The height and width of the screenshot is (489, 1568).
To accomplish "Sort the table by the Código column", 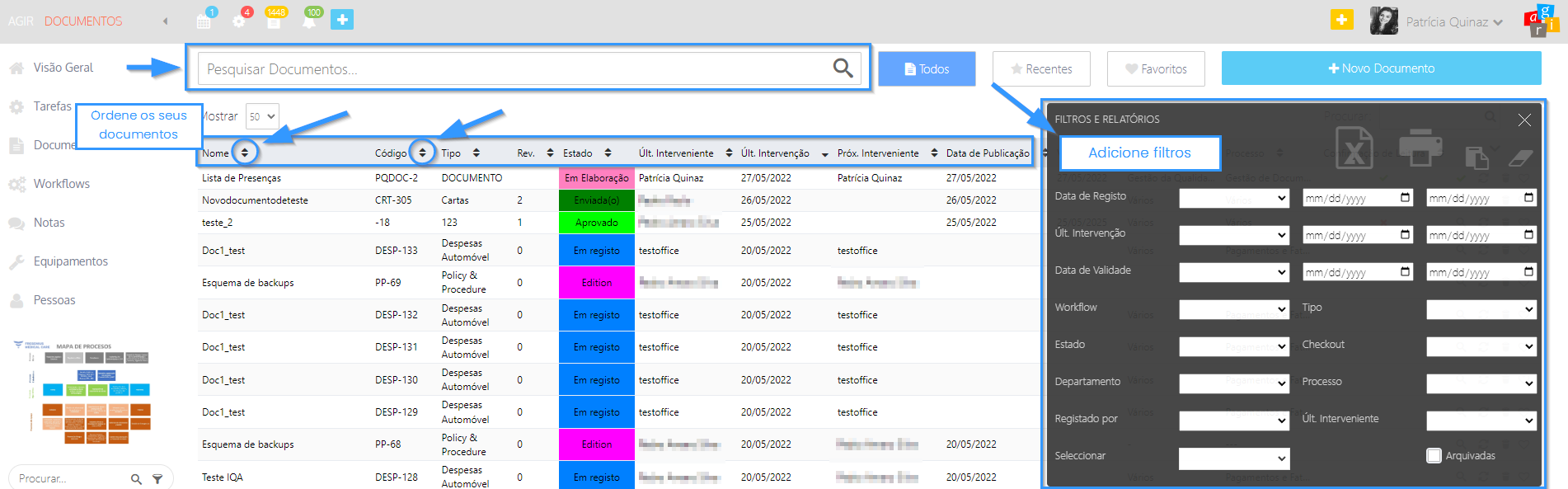I will pyautogui.click(x=422, y=153).
